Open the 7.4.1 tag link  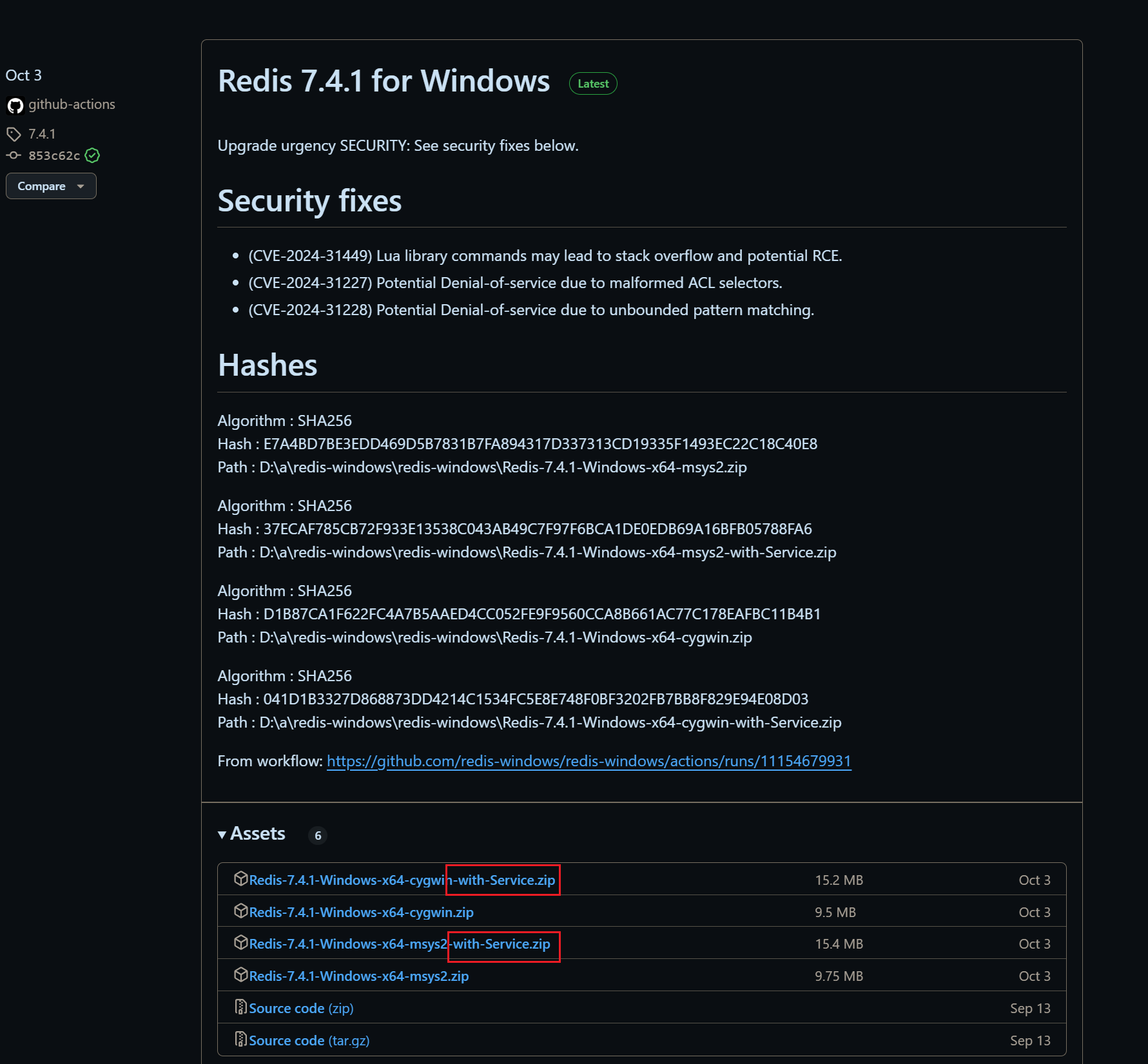pos(42,134)
